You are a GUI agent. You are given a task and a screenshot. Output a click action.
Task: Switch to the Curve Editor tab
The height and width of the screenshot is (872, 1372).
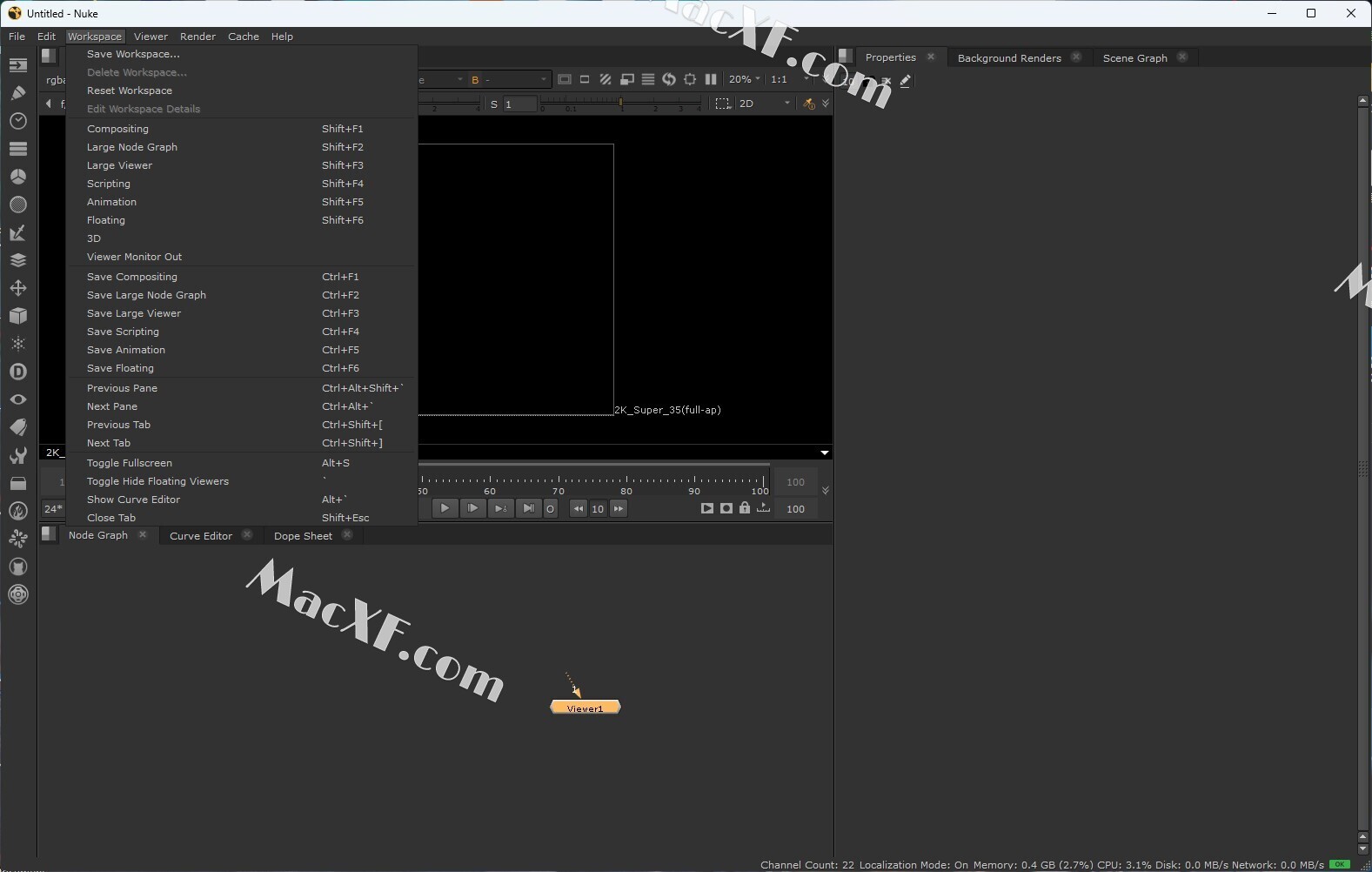tap(201, 536)
